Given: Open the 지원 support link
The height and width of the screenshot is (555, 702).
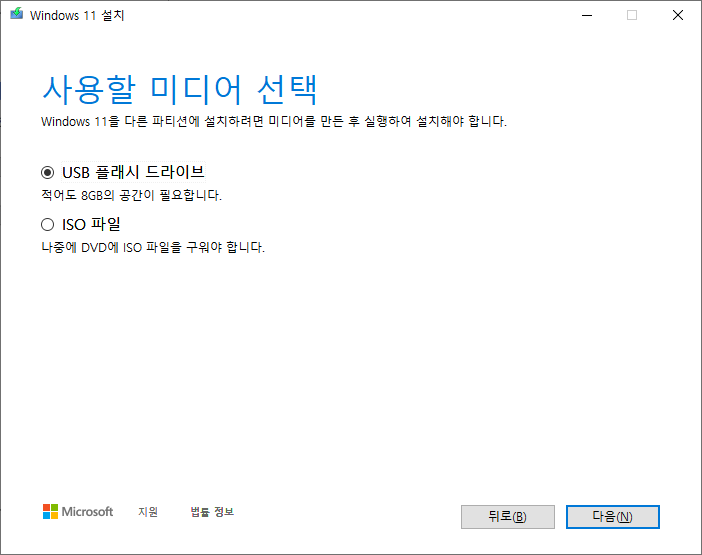Looking at the screenshot, I should point(148,512).
